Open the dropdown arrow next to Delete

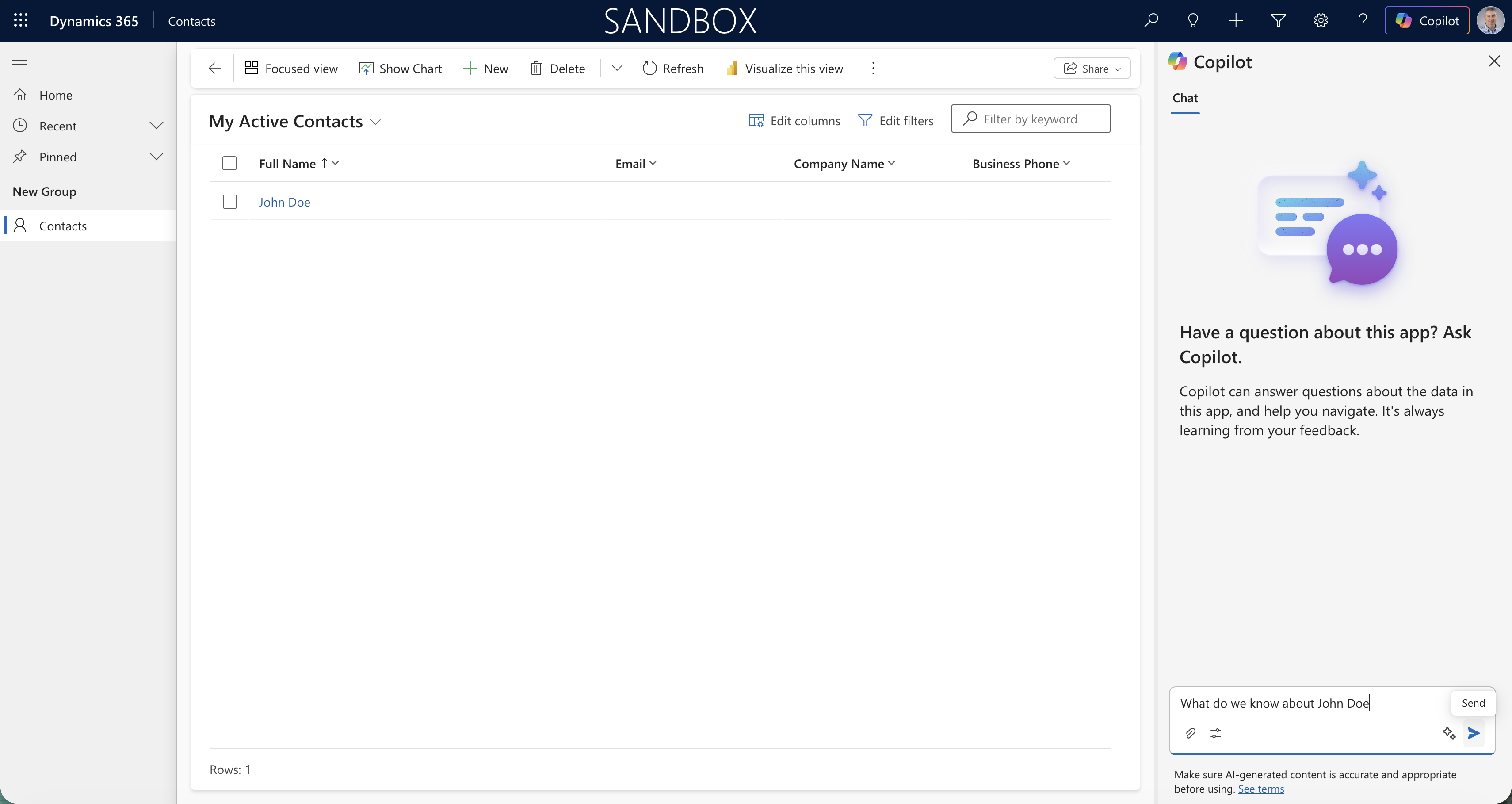(x=616, y=68)
